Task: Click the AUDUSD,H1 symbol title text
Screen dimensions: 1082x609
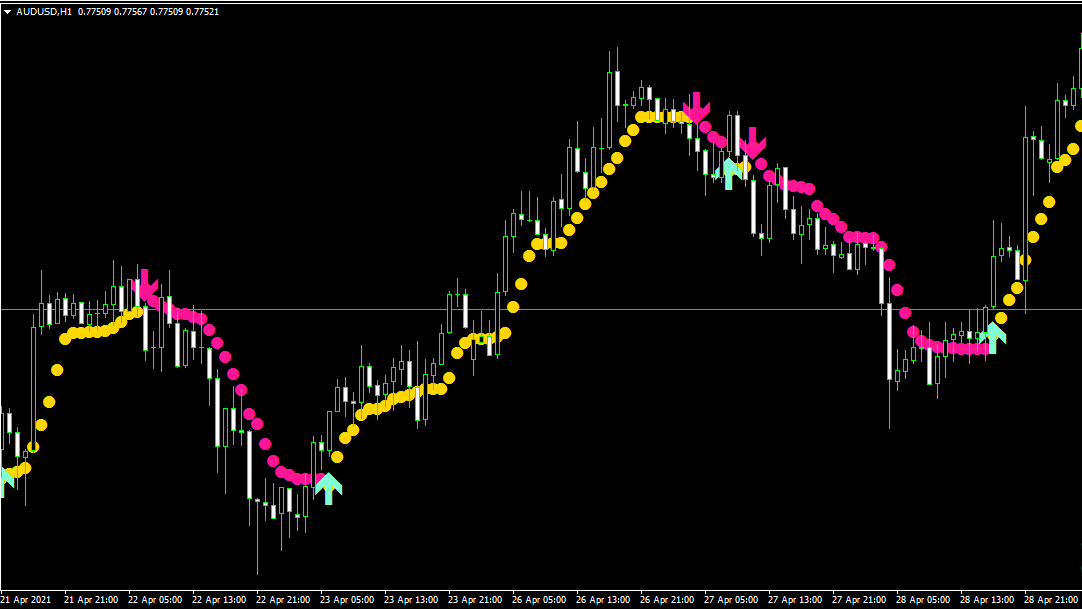Action: pos(44,12)
